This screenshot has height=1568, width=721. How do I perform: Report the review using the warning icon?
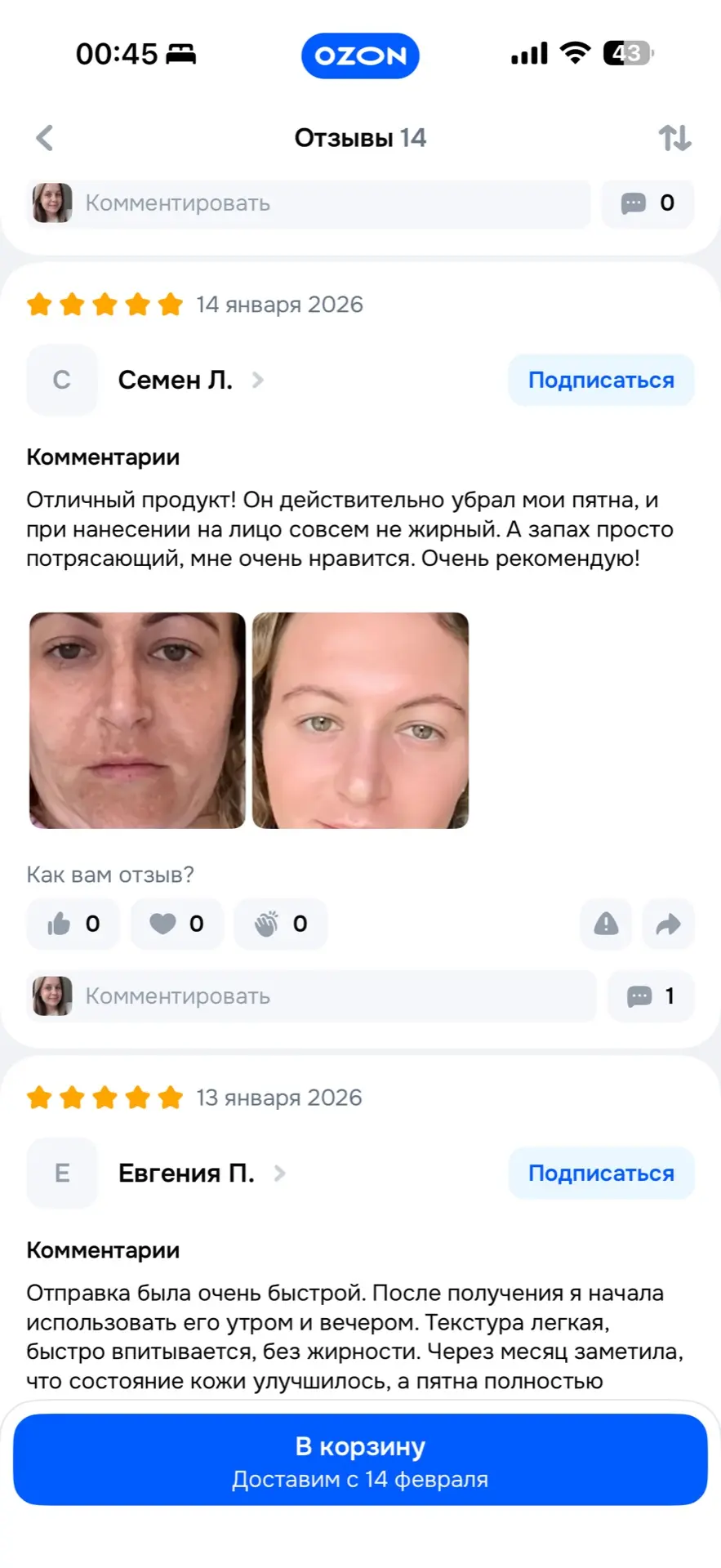[606, 924]
